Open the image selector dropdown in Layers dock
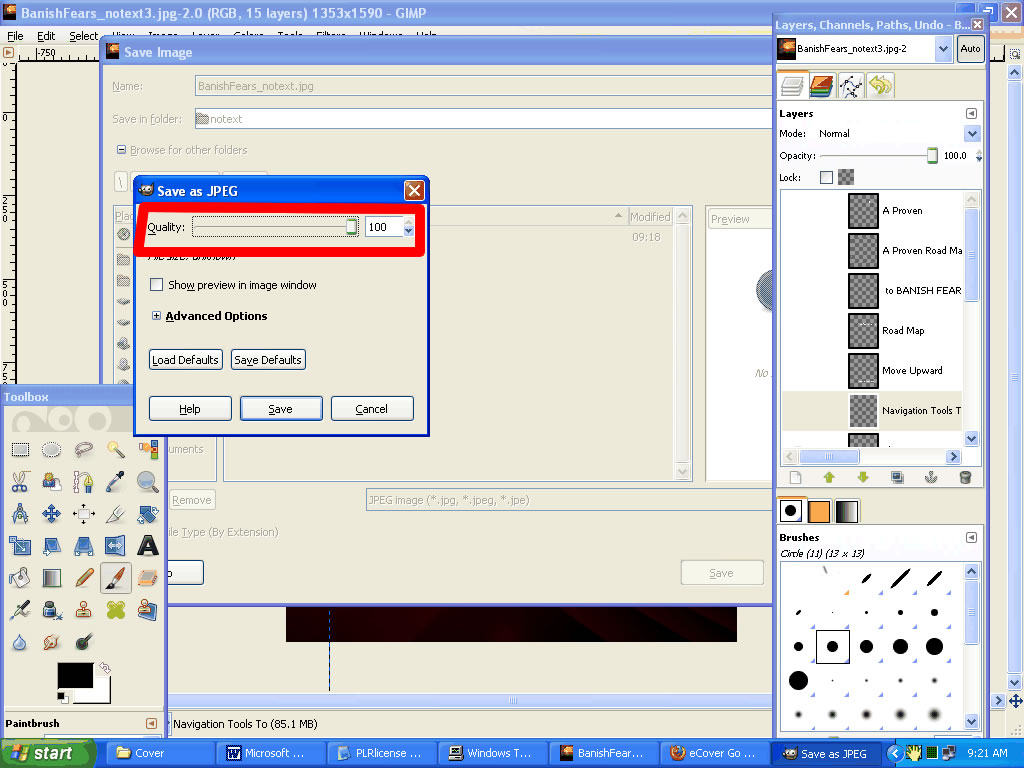Screen dimensions: 1024x768 (943, 48)
